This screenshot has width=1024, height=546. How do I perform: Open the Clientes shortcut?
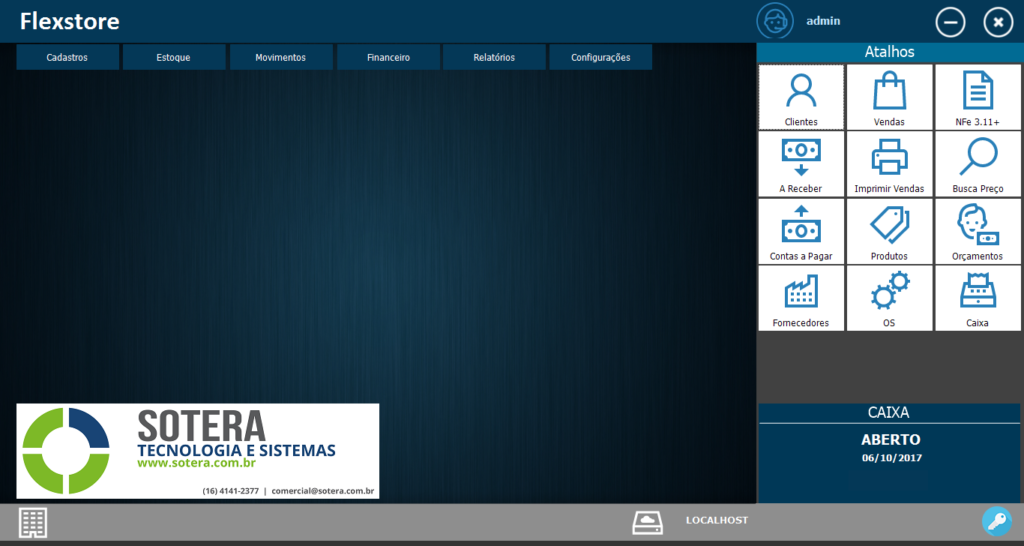(x=801, y=97)
